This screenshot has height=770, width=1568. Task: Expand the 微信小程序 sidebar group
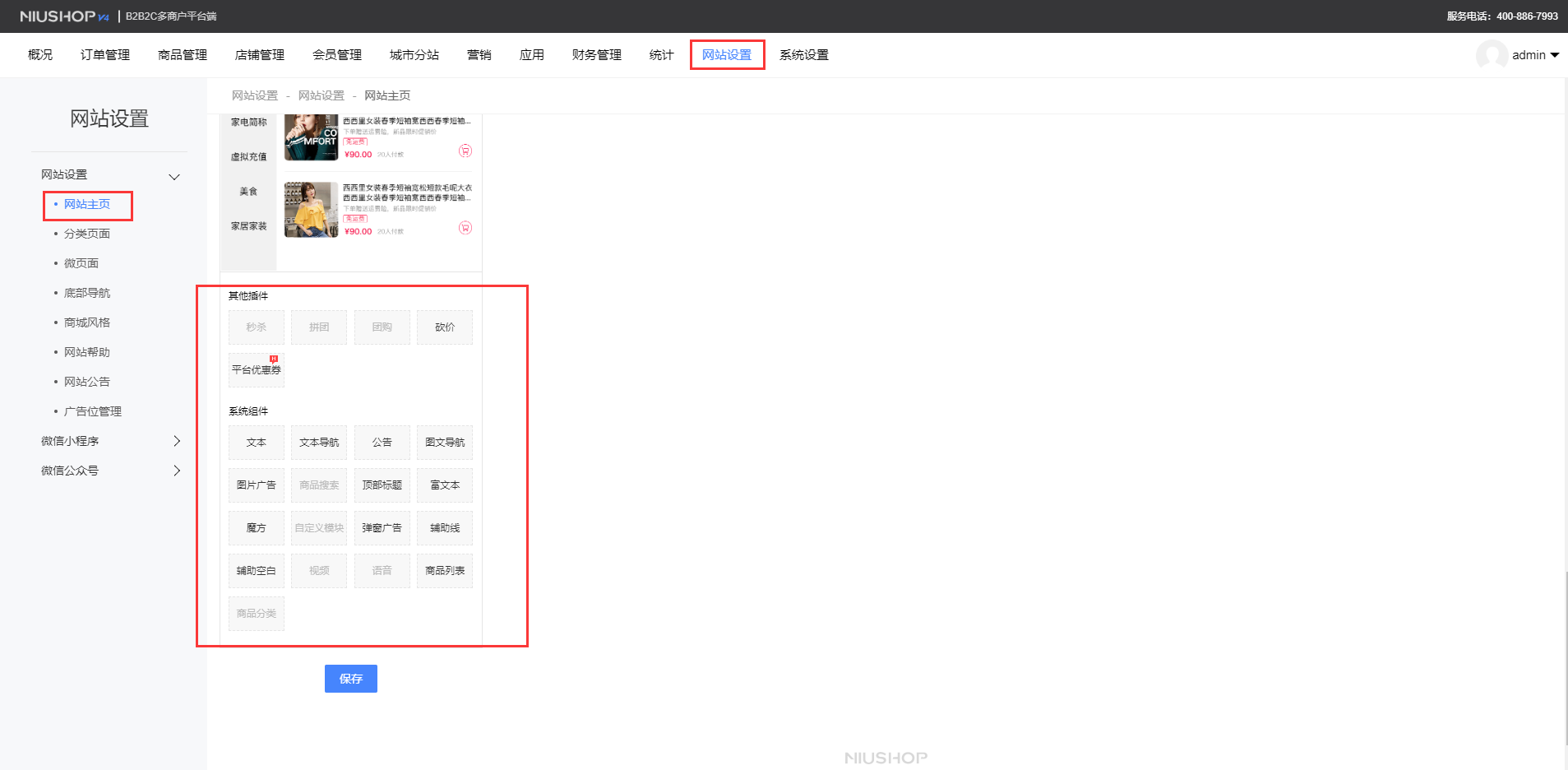177,441
